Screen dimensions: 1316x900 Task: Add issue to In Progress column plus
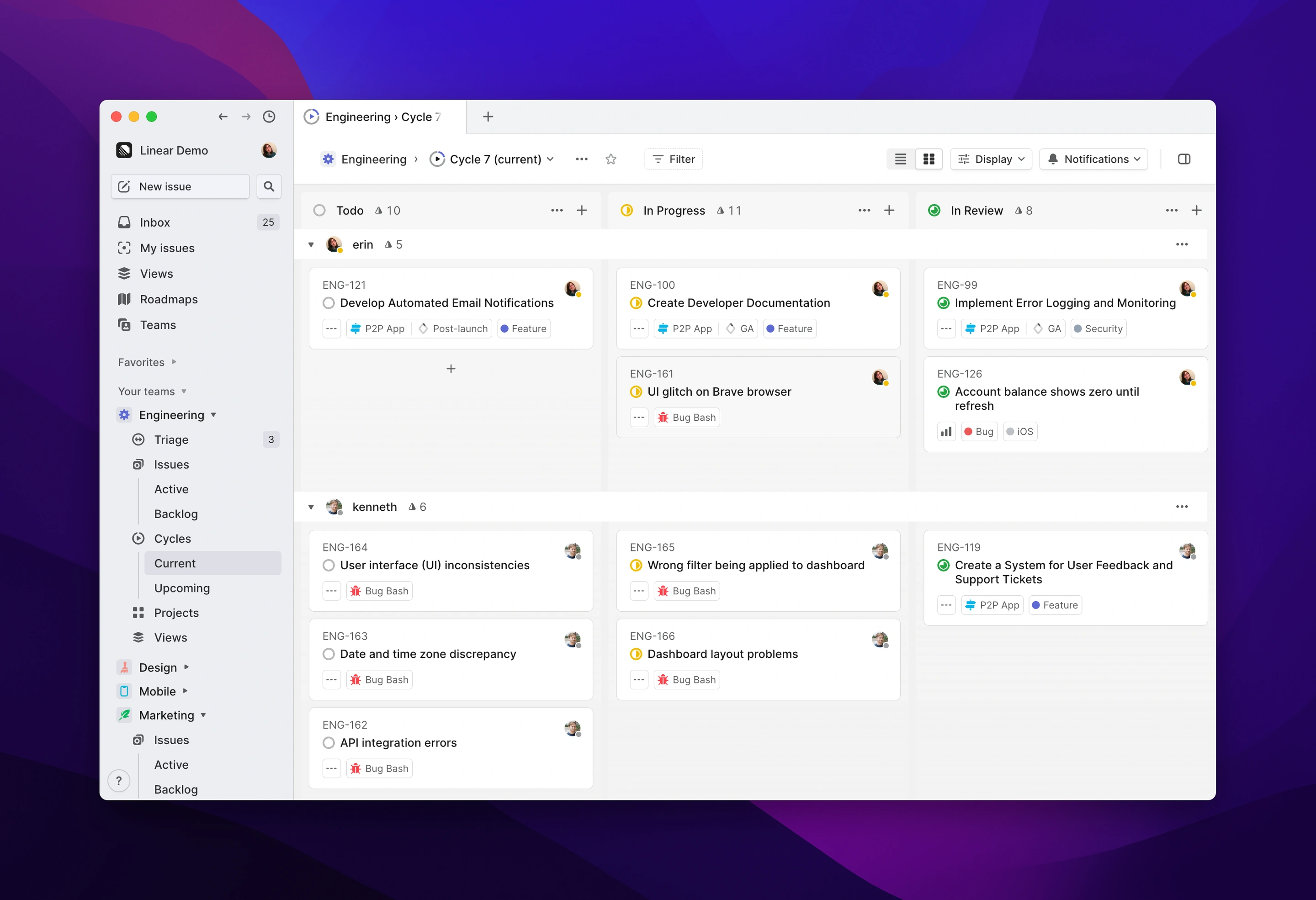[889, 211]
